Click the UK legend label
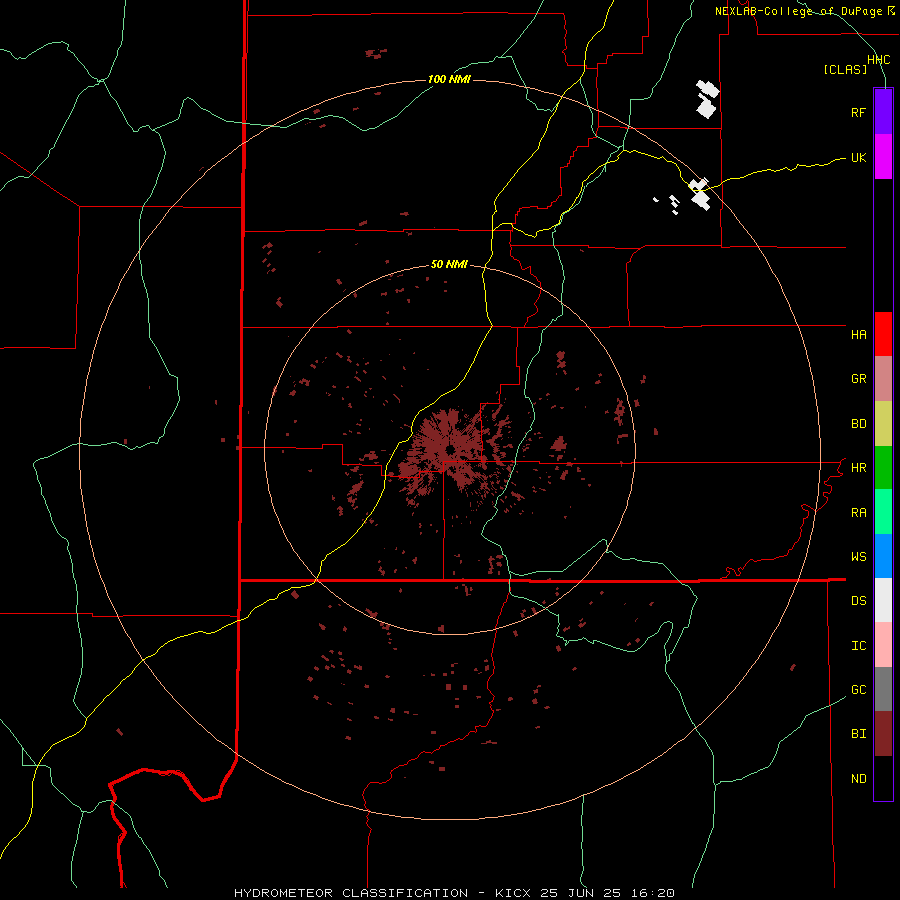 click(858, 157)
